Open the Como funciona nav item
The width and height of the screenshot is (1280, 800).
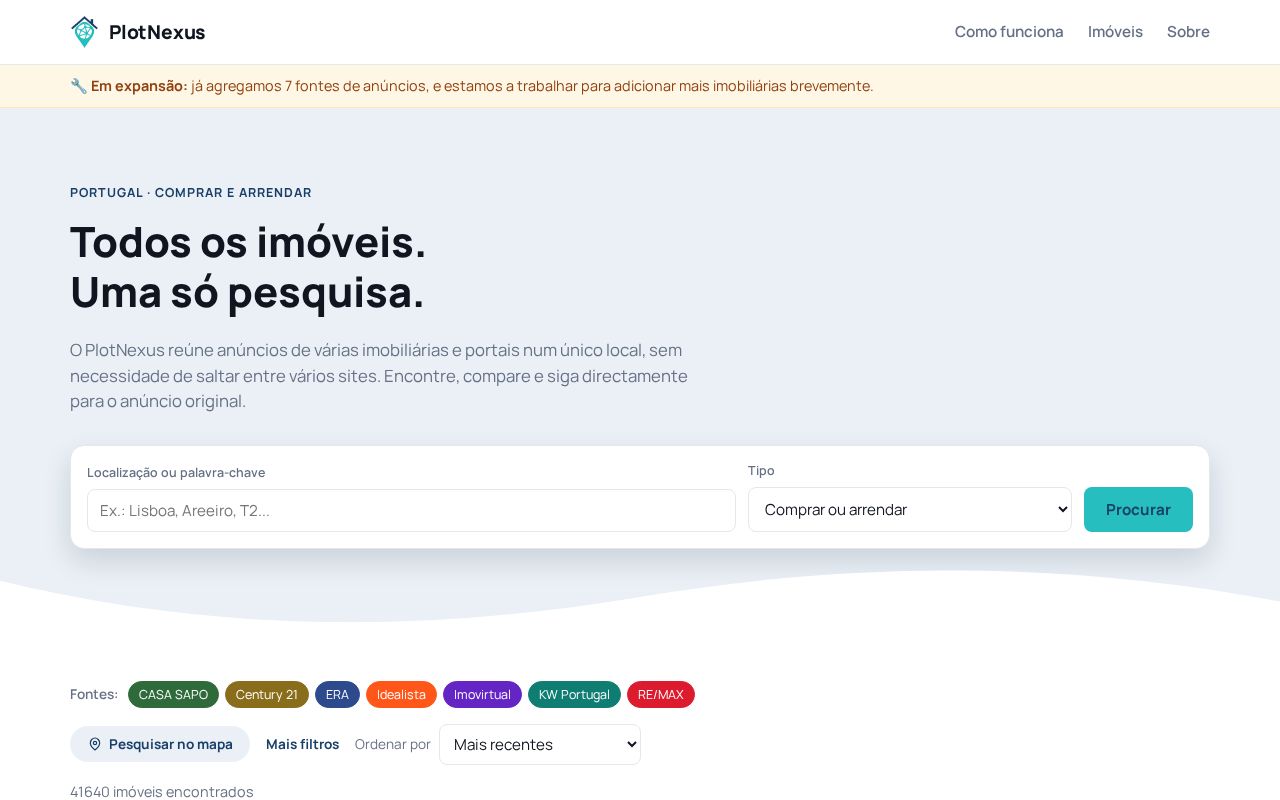pos(1009,32)
